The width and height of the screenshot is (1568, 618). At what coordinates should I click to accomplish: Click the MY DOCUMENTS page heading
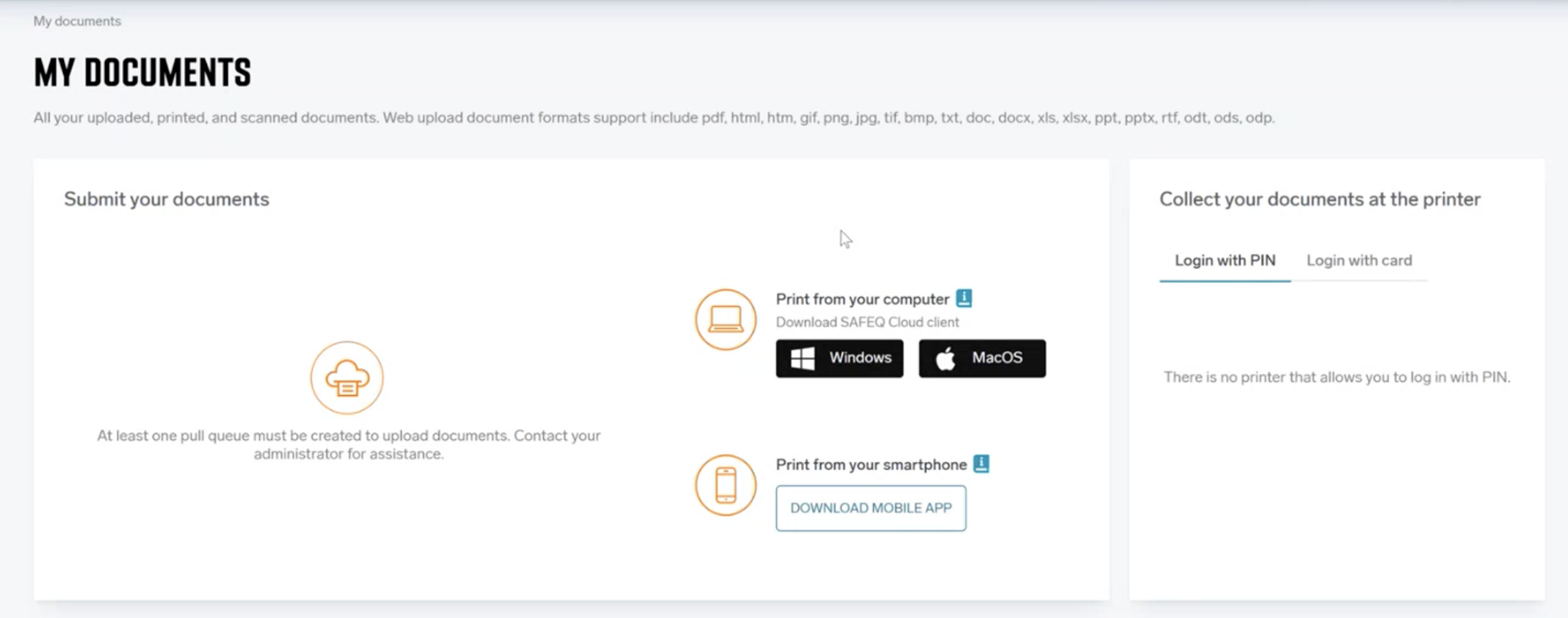click(x=142, y=73)
